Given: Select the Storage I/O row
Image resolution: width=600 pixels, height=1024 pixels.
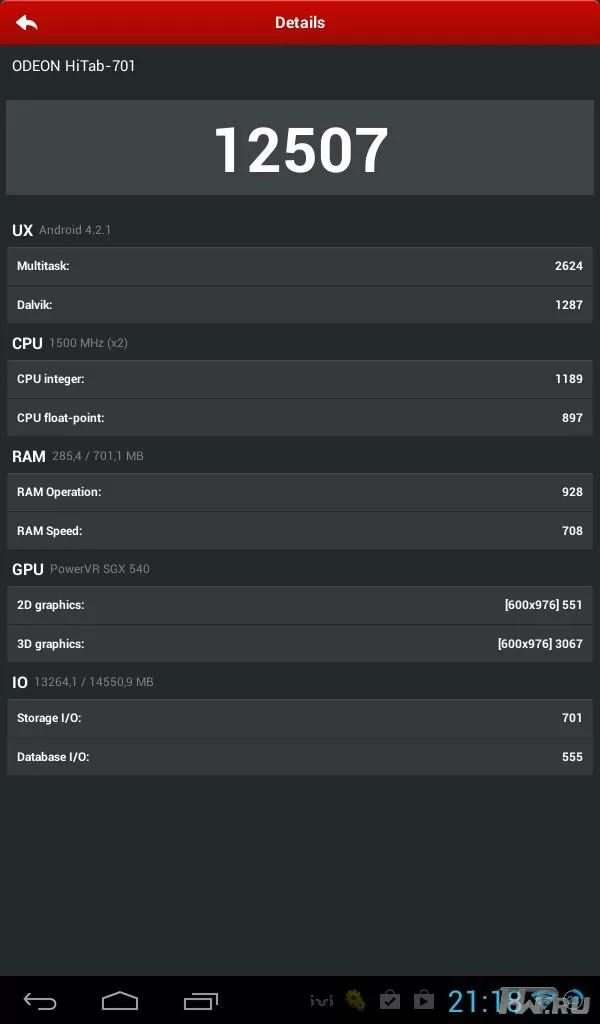Looking at the screenshot, I should coord(300,718).
